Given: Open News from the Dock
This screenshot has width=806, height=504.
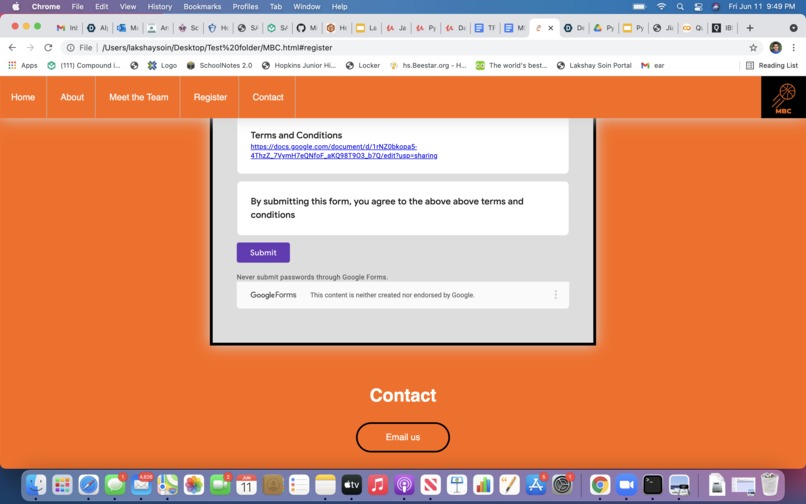Looking at the screenshot, I should tap(430, 484).
